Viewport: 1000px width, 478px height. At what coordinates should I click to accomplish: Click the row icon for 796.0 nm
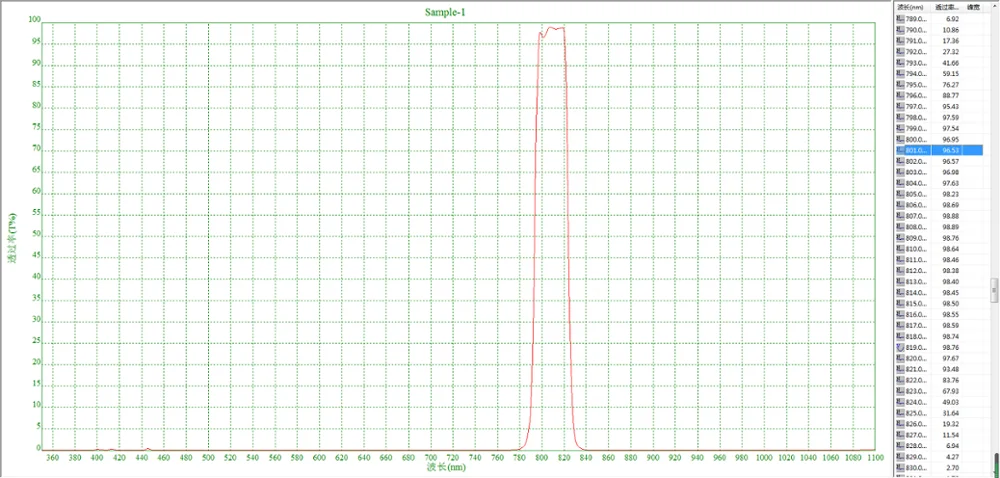[x=901, y=96]
